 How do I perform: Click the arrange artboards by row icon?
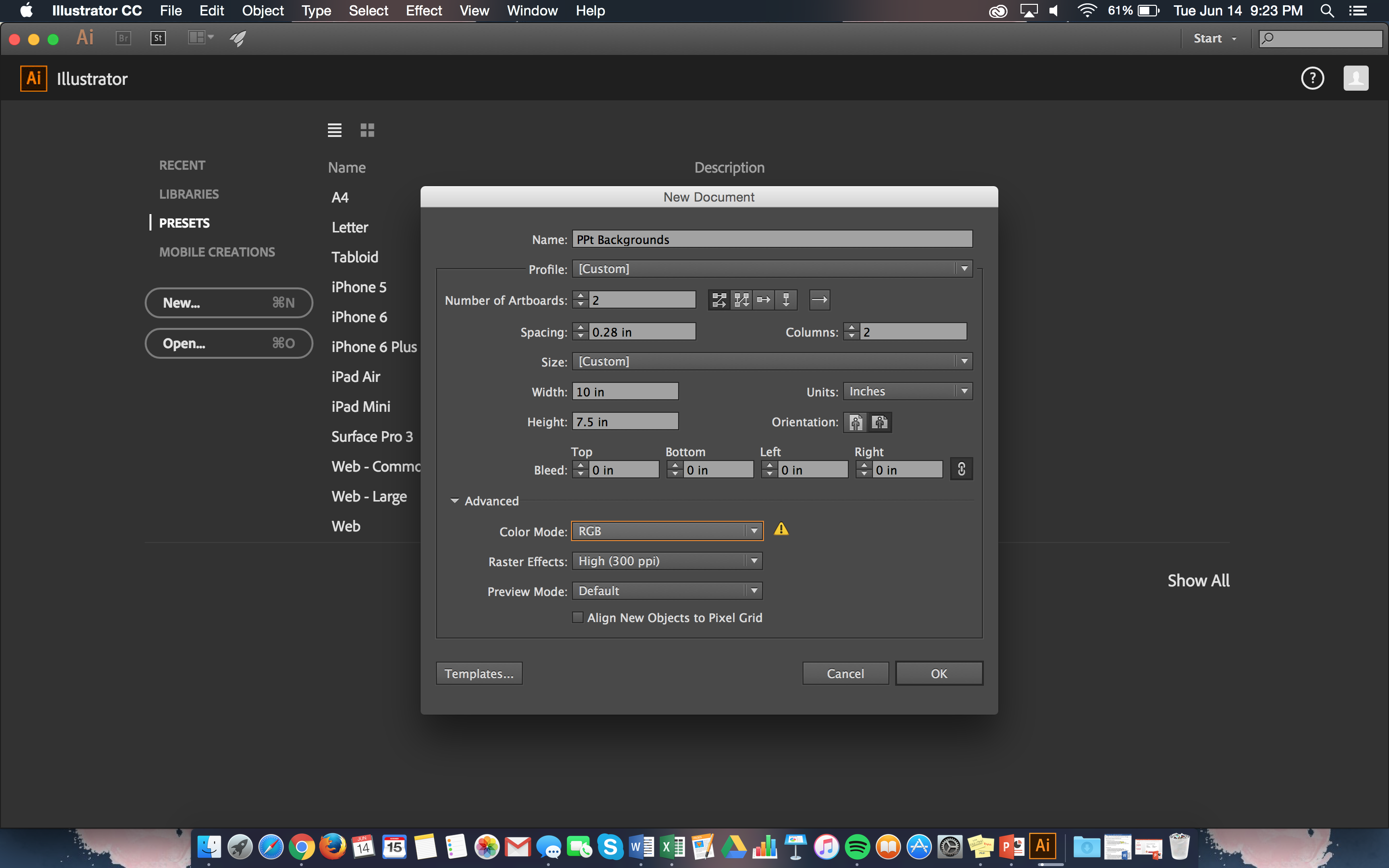(764, 300)
